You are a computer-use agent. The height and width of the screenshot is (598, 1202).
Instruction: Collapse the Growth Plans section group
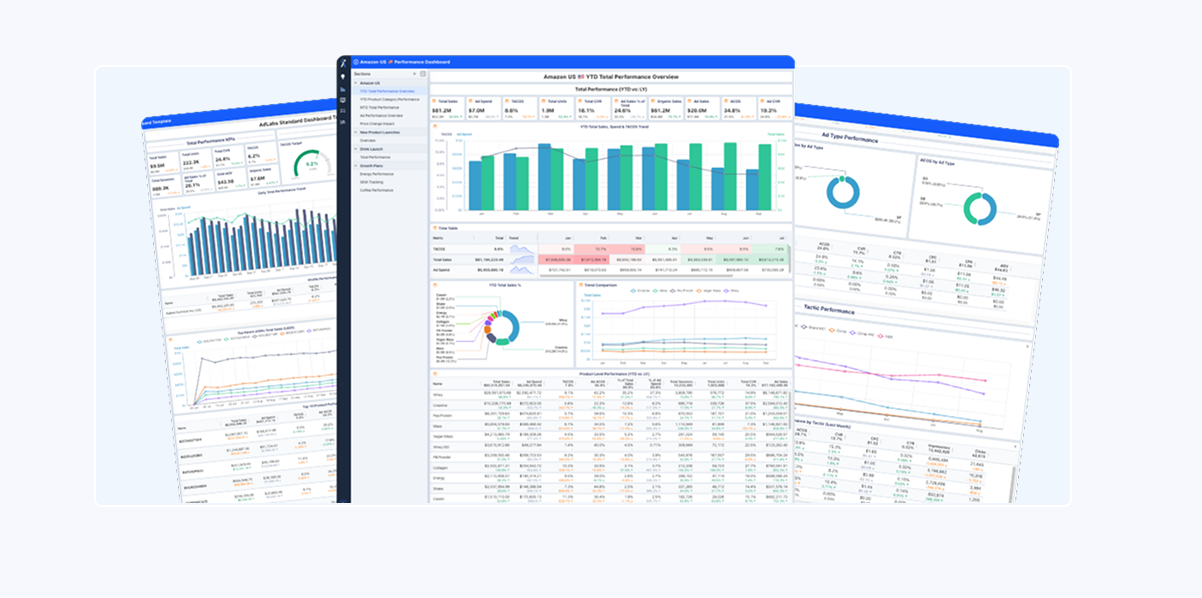[x=355, y=166]
